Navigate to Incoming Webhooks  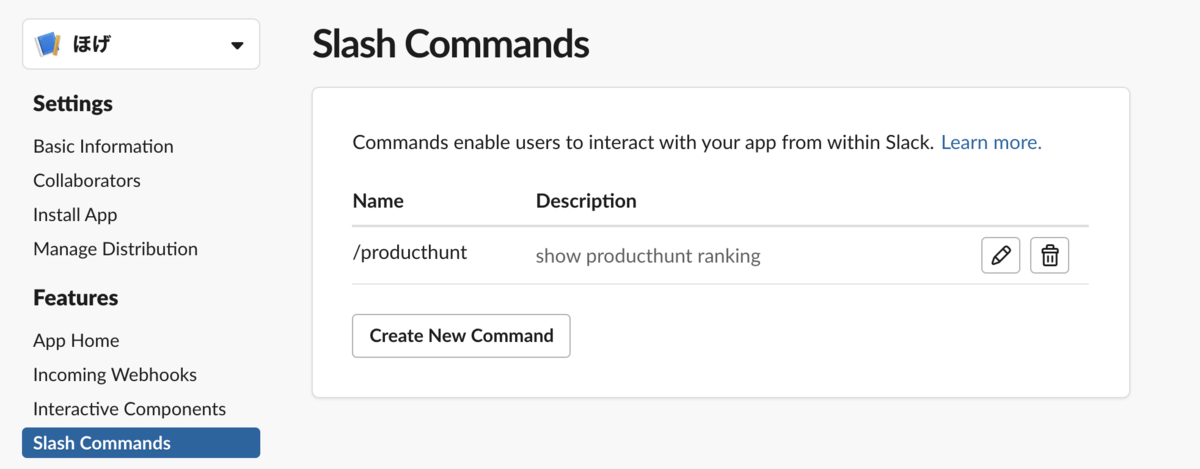[115, 375]
